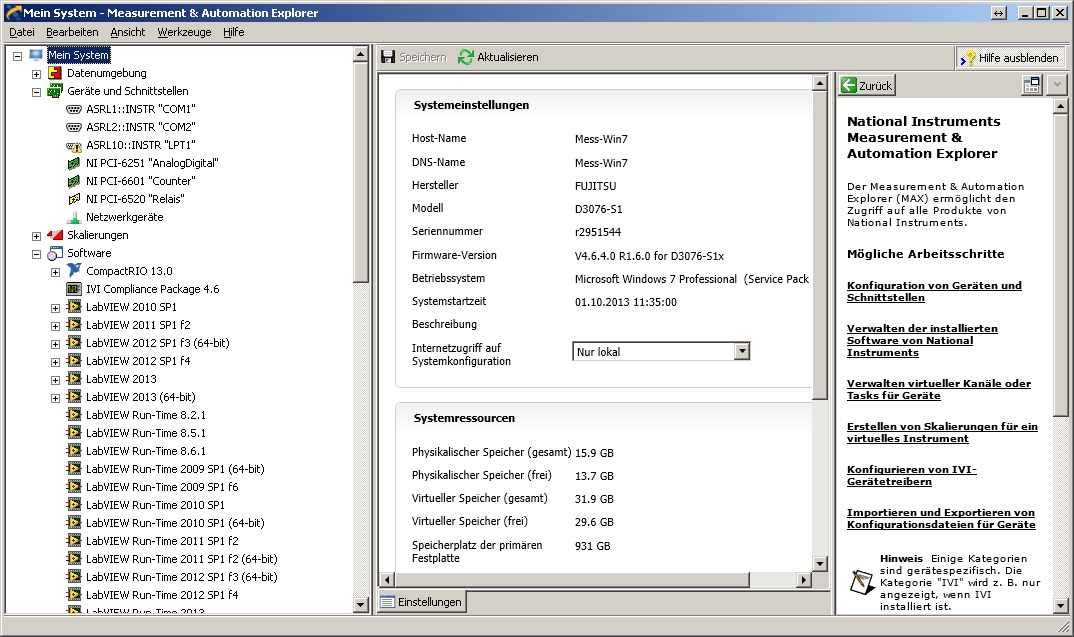
Task: Open the Internetzugriff Nur lokal dropdown
Action: (x=742, y=351)
